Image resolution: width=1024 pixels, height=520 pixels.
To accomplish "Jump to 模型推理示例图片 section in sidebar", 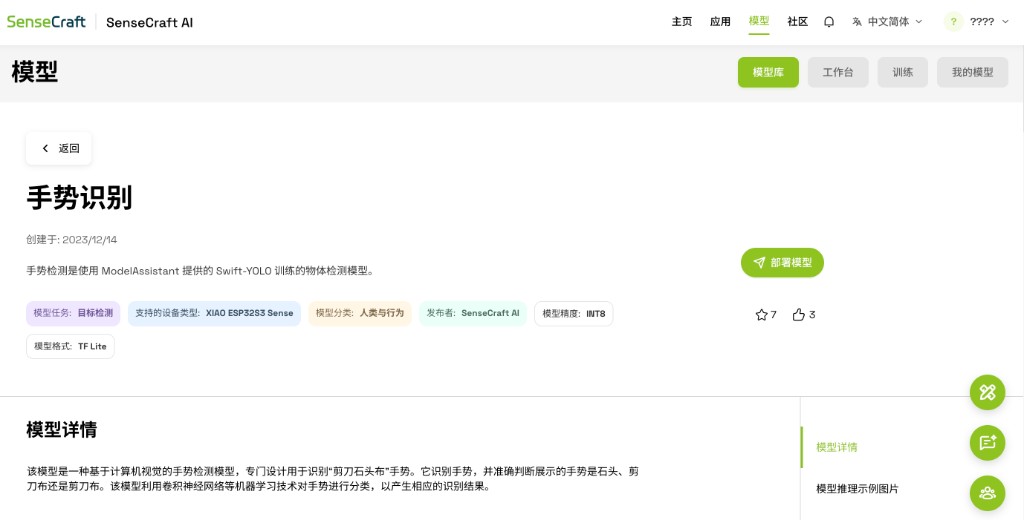I will [857, 489].
